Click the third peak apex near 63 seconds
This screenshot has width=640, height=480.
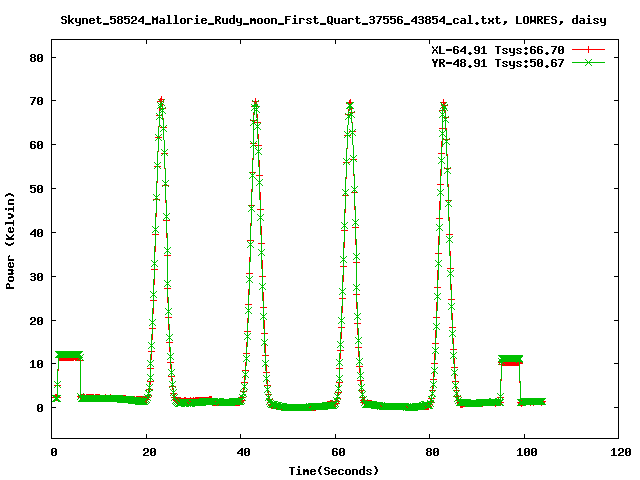point(350,104)
